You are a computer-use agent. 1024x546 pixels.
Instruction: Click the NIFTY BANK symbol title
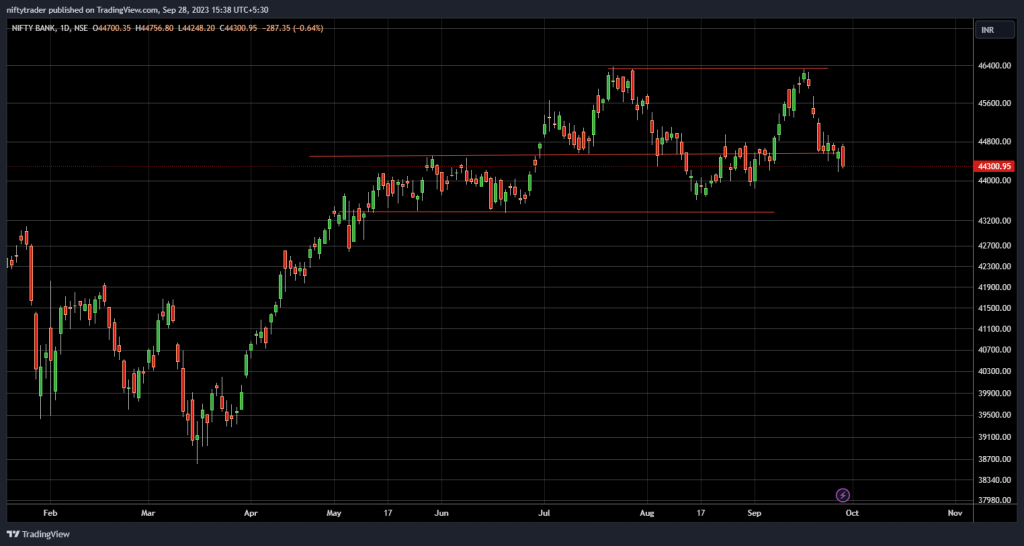pos(33,28)
